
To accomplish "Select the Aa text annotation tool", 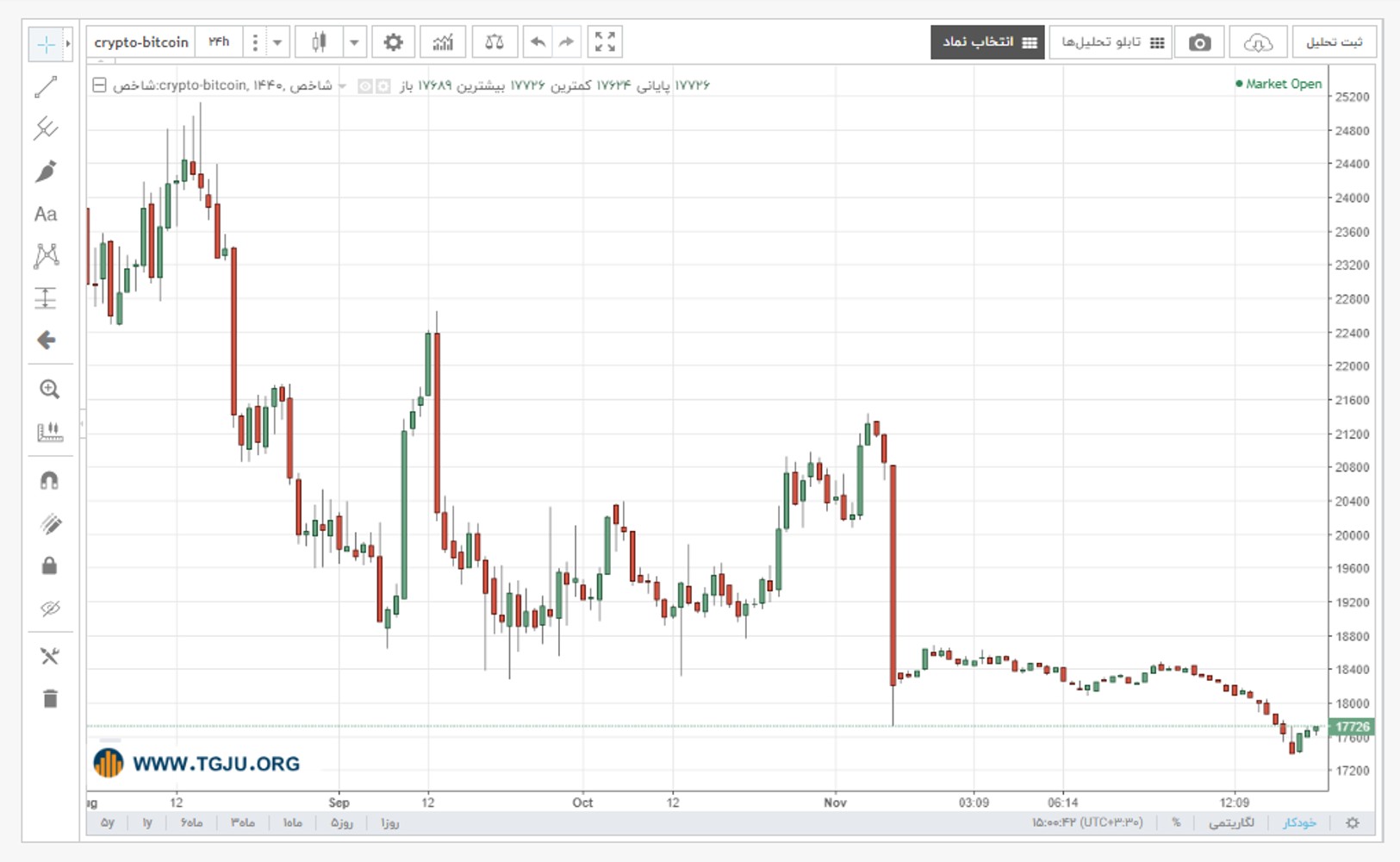I will tap(46, 214).
